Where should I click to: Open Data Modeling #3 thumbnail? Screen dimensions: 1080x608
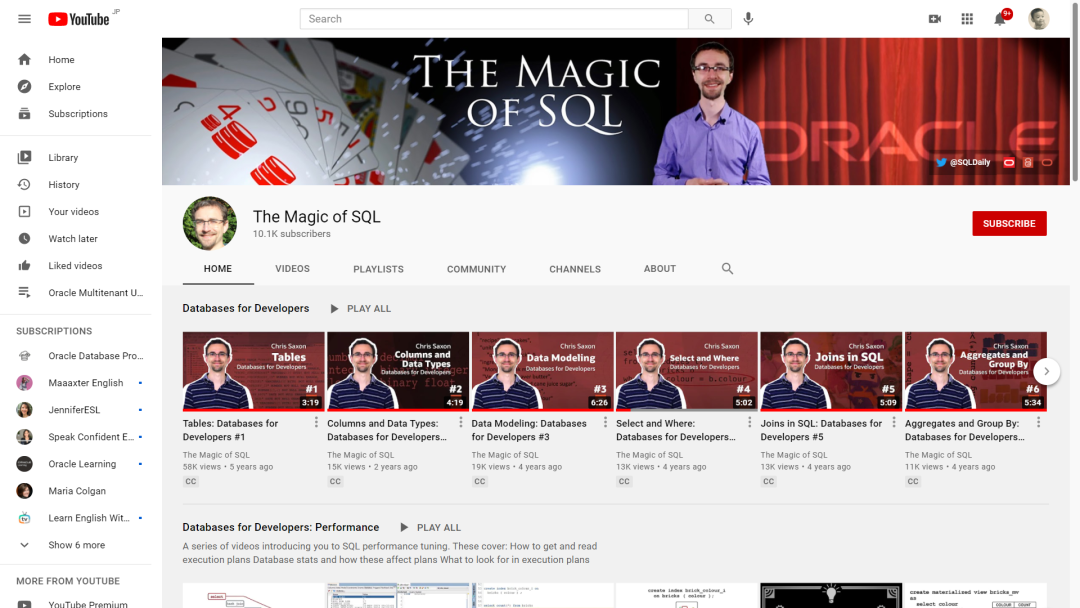point(542,371)
